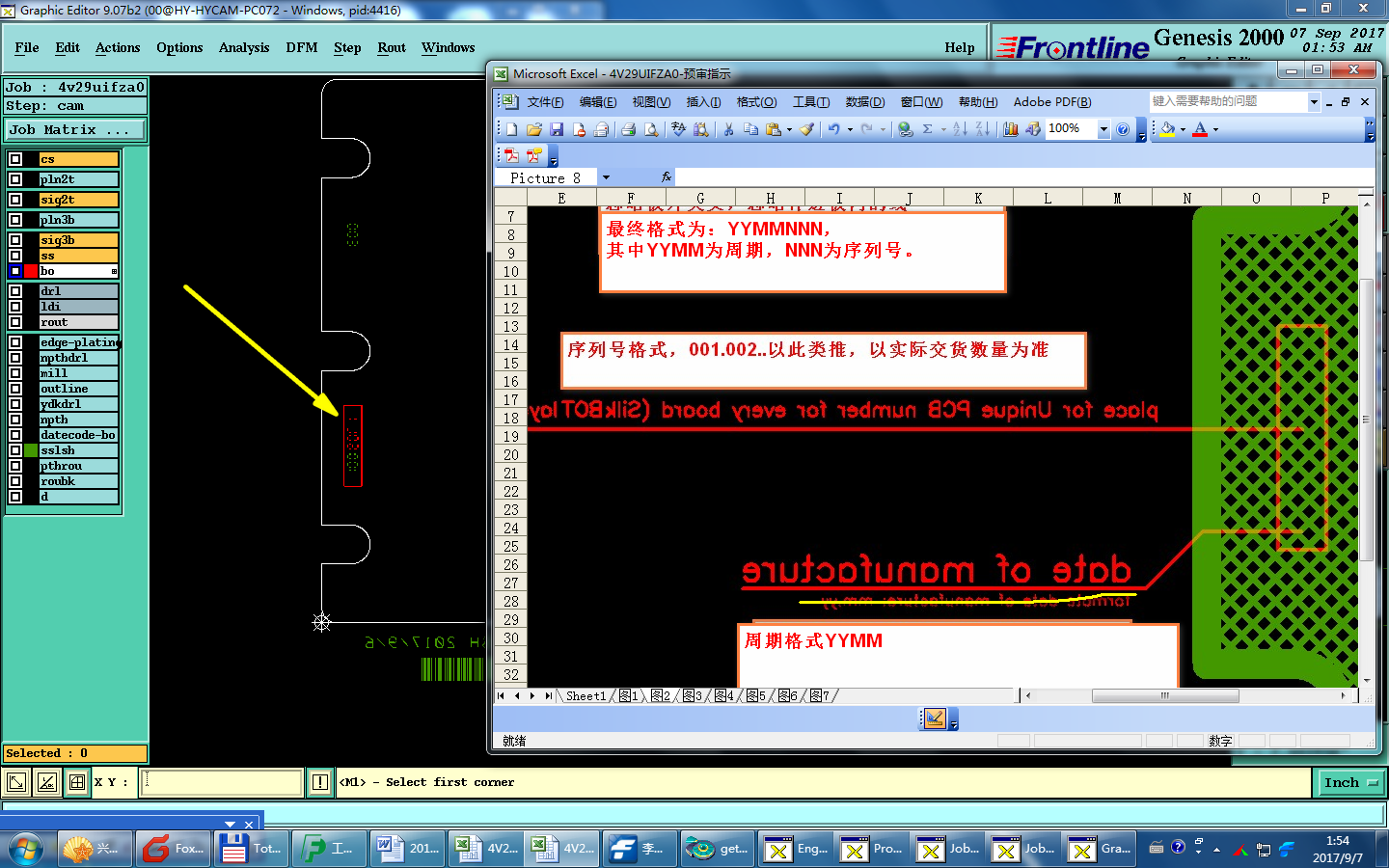This screenshot has width=1389, height=868.
Task: Click the Open file icon in Excel
Action: coord(533,129)
